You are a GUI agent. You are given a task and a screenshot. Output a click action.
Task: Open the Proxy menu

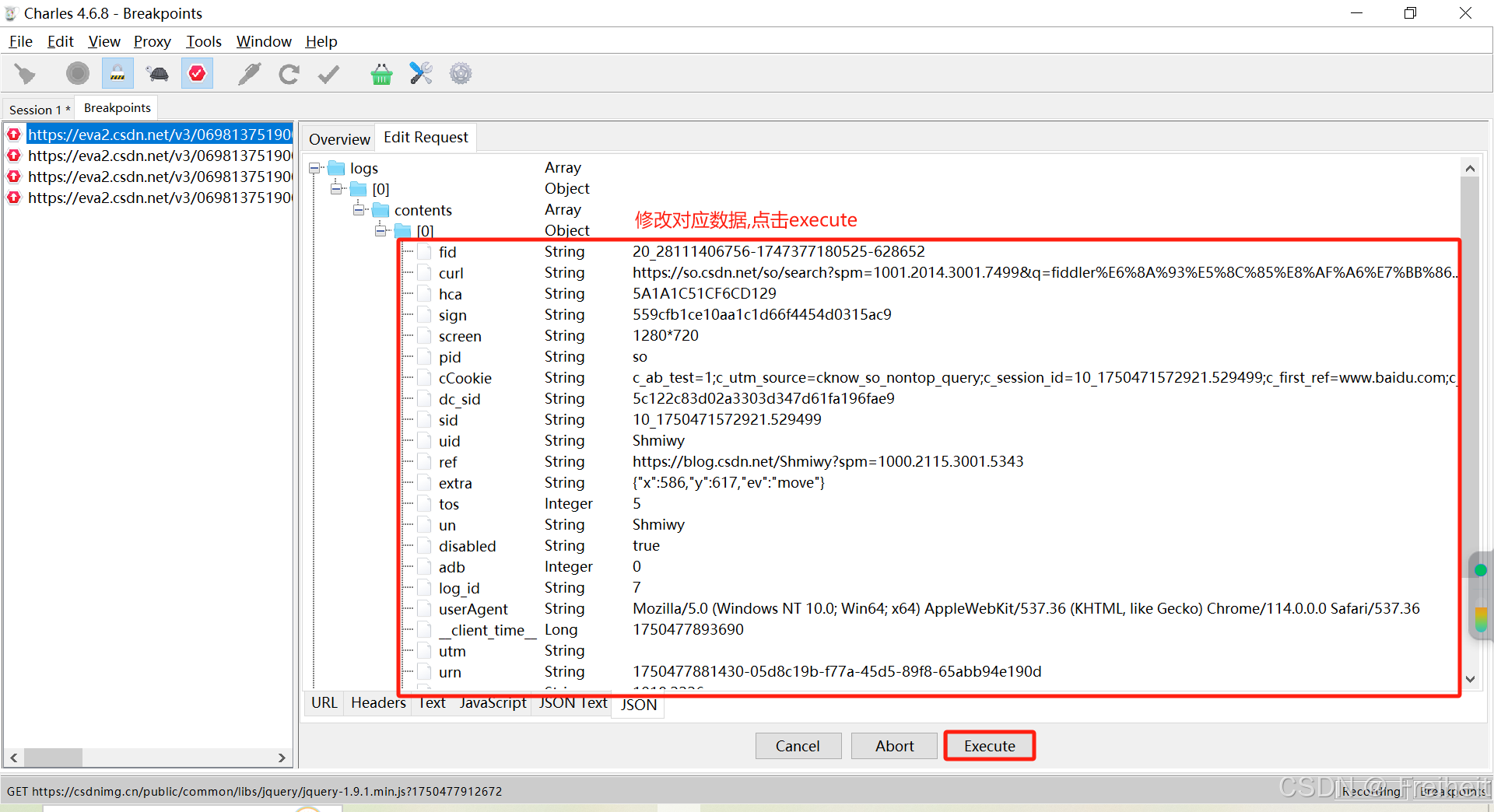[152, 41]
